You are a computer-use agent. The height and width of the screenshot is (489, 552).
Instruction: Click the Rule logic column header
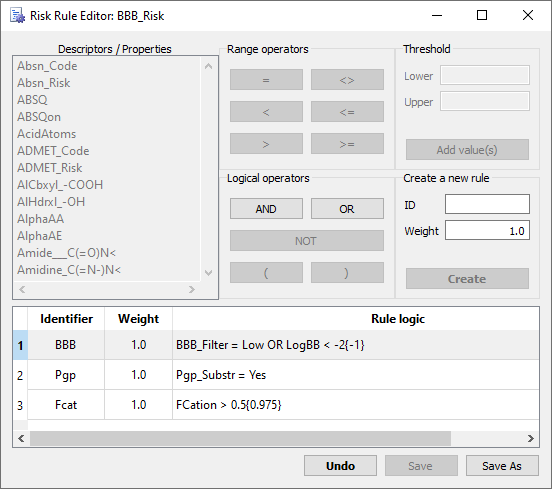point(356,319)
